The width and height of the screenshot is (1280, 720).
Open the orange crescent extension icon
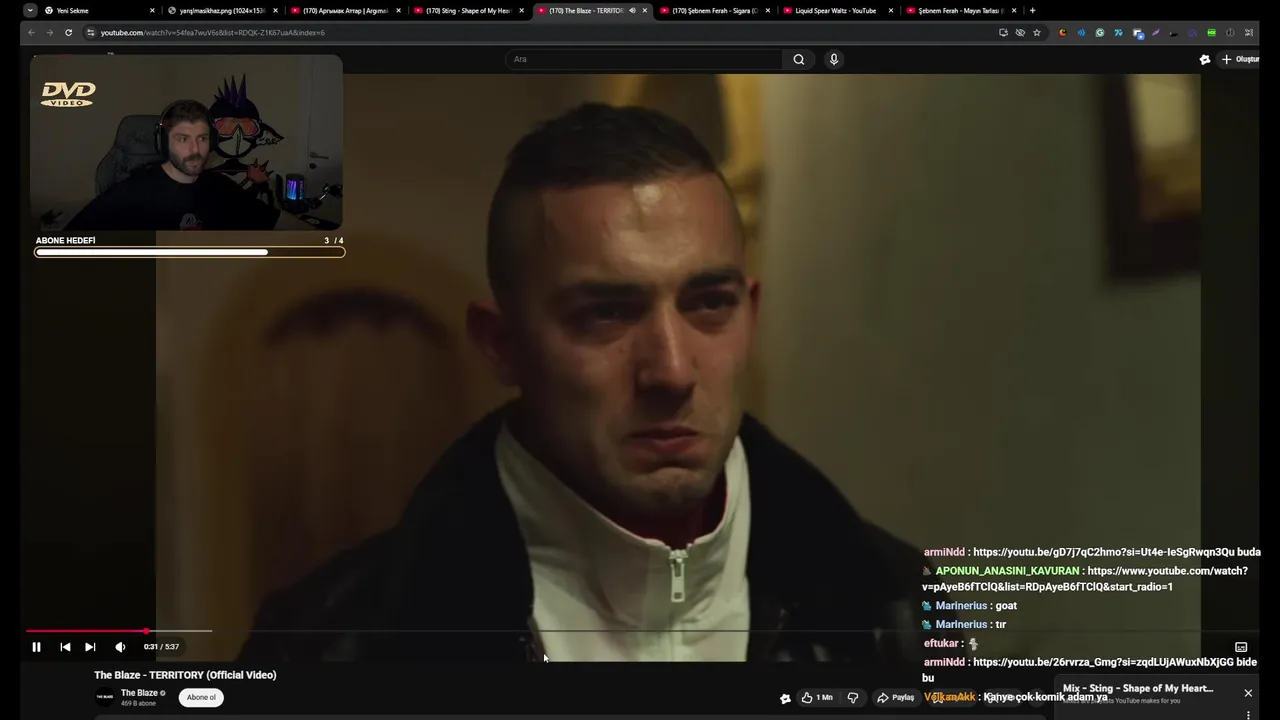pyautogui.click(x=1062, y=32)
